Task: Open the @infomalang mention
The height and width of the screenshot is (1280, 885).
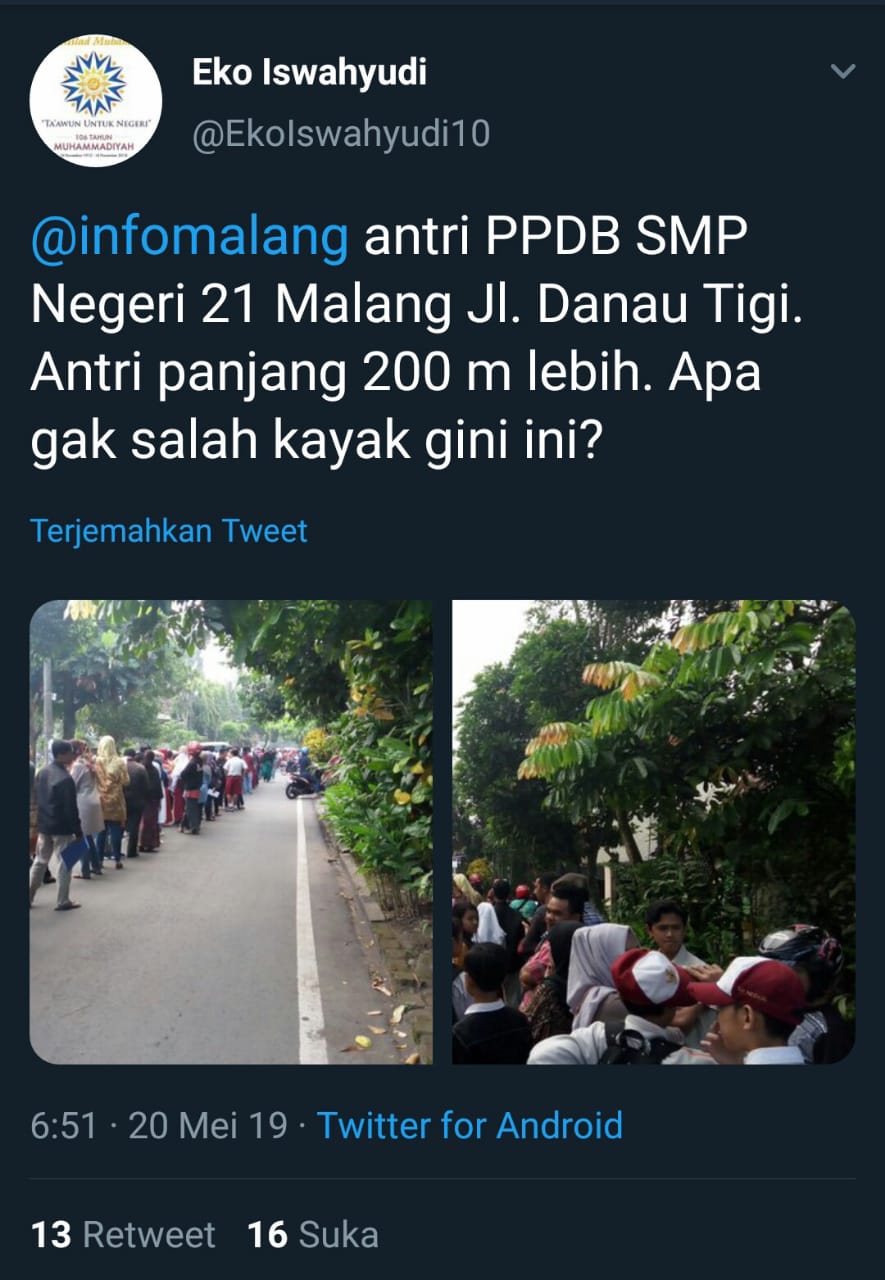Action: pyautogui.click(x=190, y=238)
